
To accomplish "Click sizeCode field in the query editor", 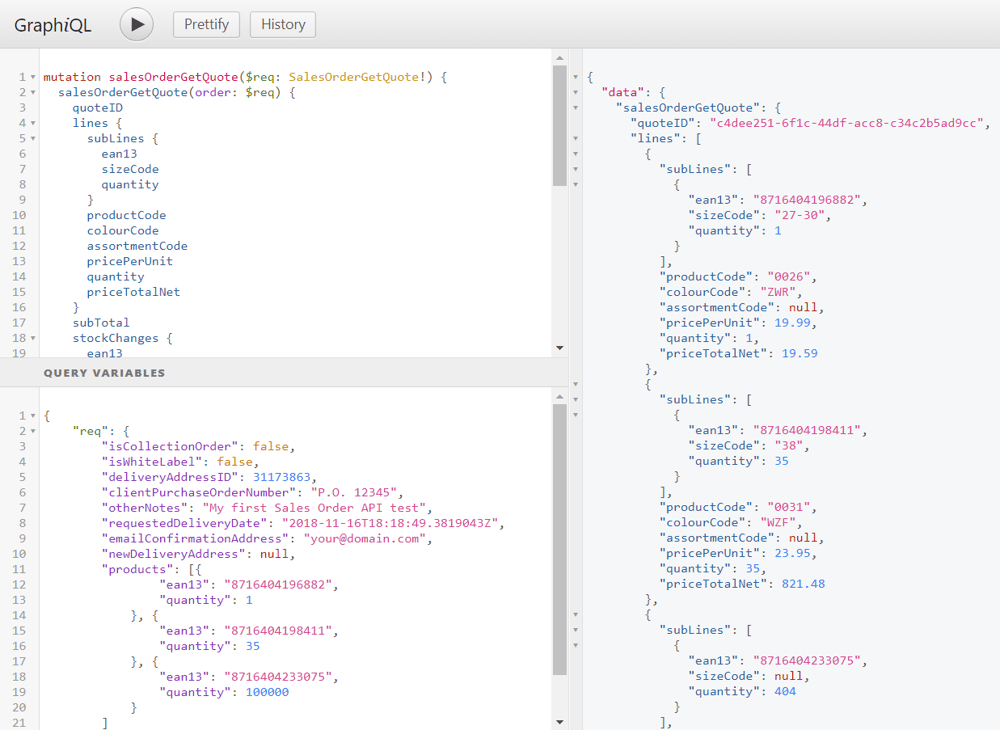I will [130, 169].
